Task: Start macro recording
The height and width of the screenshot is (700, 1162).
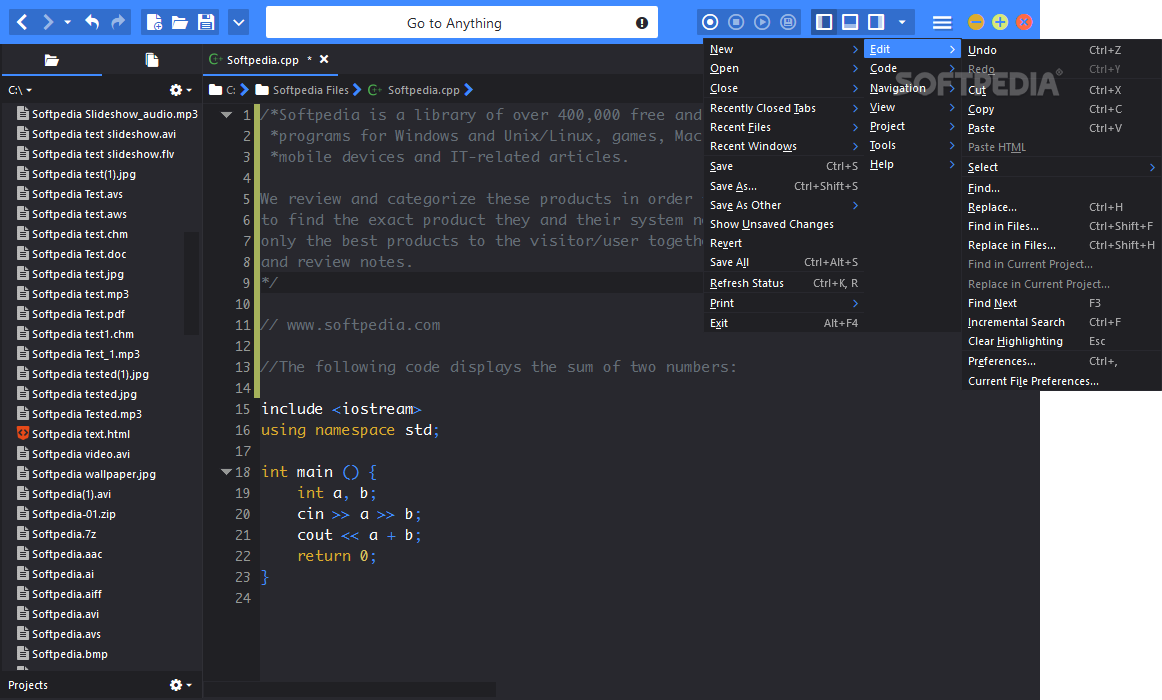Action: click(x=710, y=22)
